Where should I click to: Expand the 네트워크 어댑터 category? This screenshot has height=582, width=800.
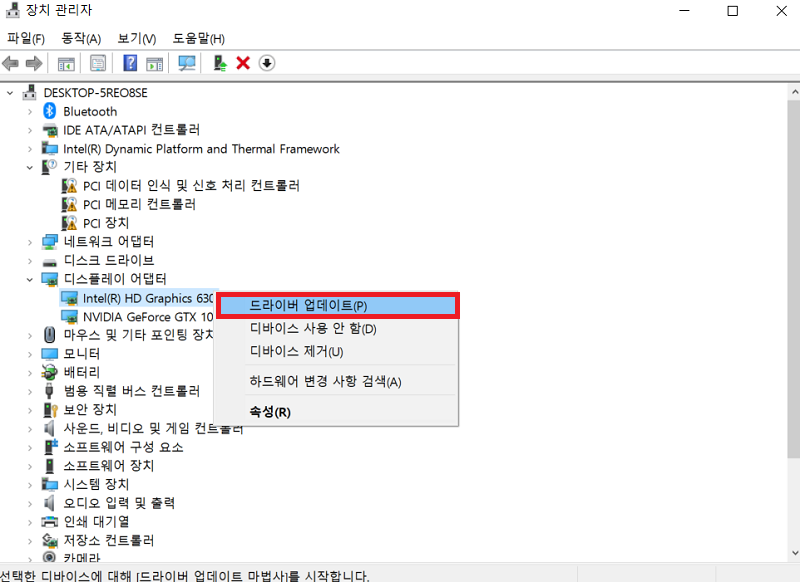pos(30,243)
